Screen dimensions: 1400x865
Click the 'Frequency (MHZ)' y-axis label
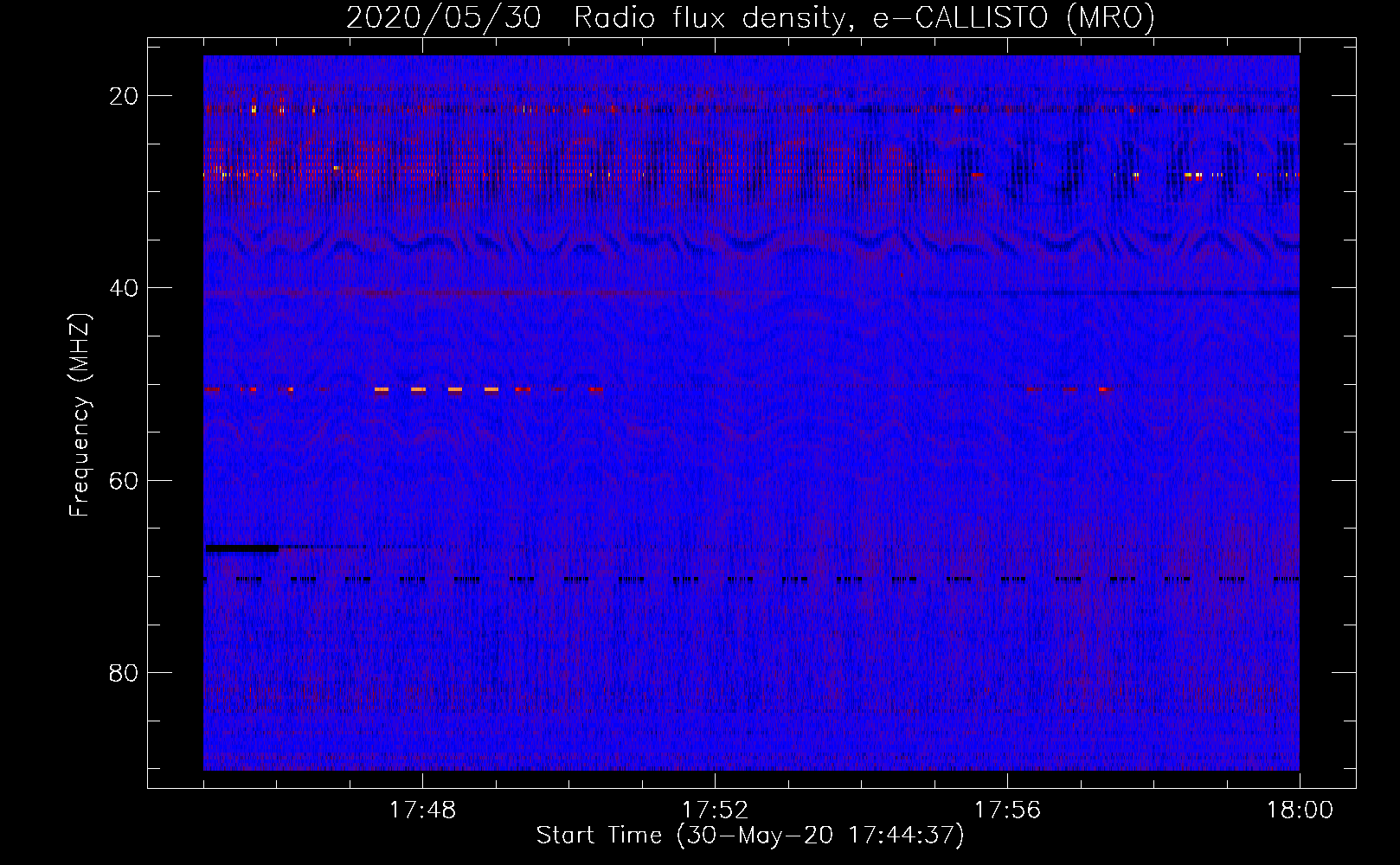pos(80,415)
